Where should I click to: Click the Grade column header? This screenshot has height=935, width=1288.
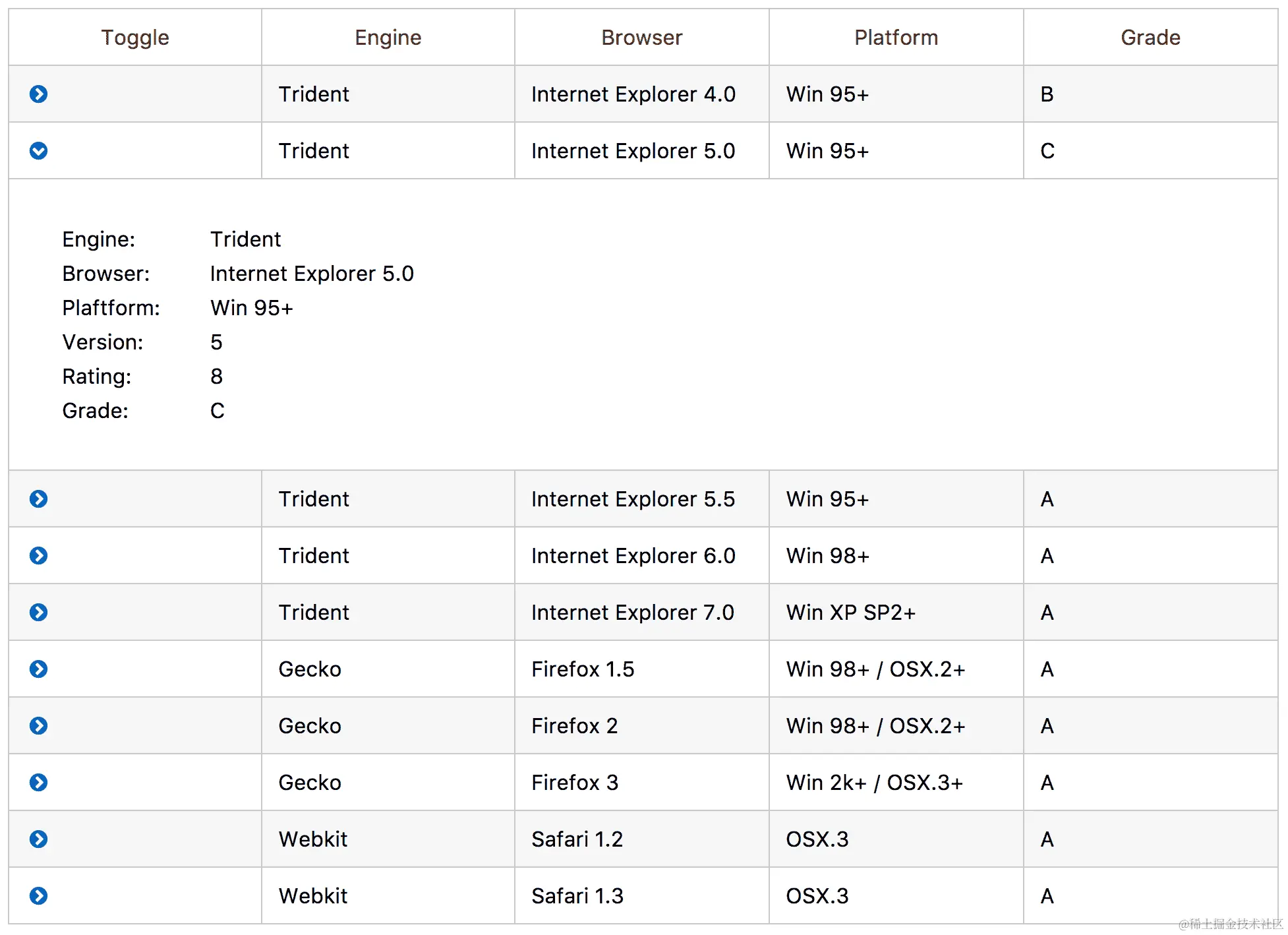click(x=1150, y=38)
